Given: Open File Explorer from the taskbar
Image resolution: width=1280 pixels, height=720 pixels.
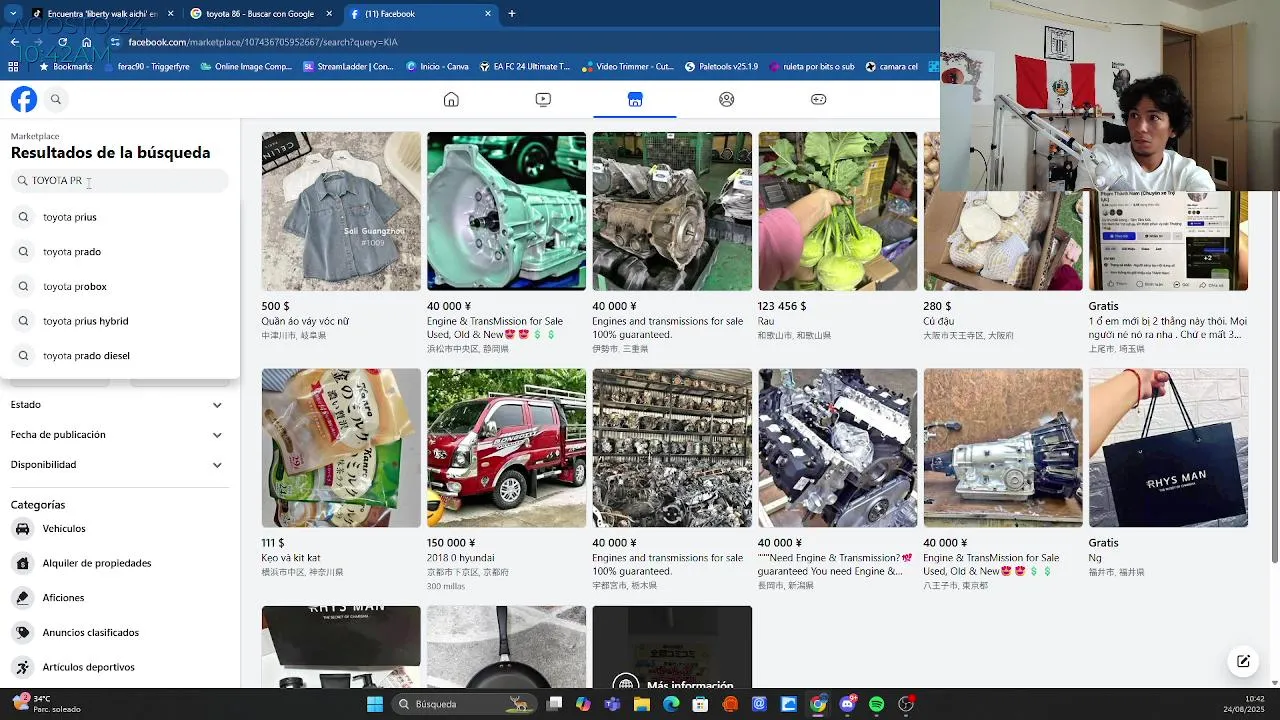Looking at the screenshot, I should click(x=642, y=704).
